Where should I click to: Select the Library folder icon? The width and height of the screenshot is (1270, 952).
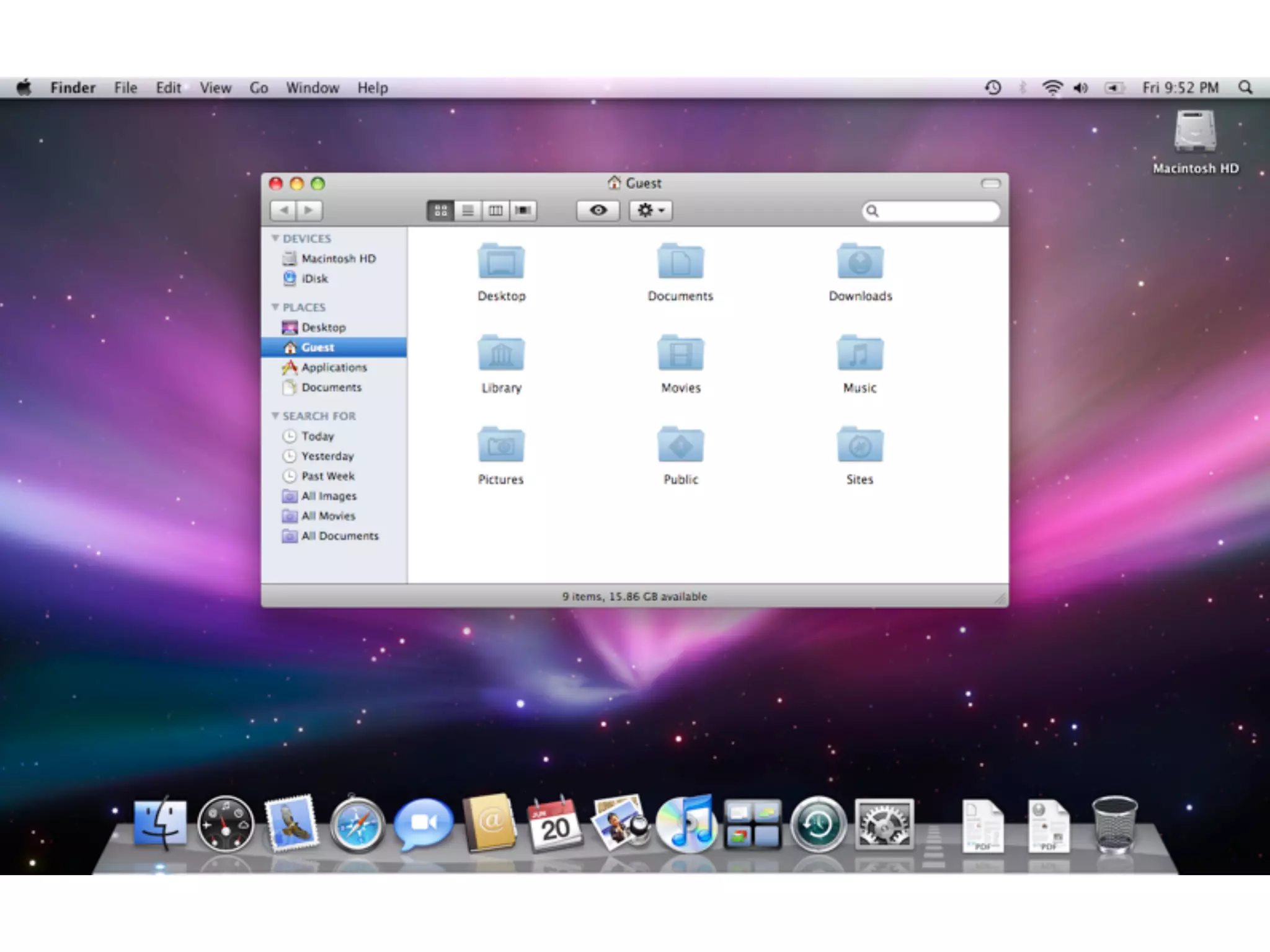[x=501, y=355]
